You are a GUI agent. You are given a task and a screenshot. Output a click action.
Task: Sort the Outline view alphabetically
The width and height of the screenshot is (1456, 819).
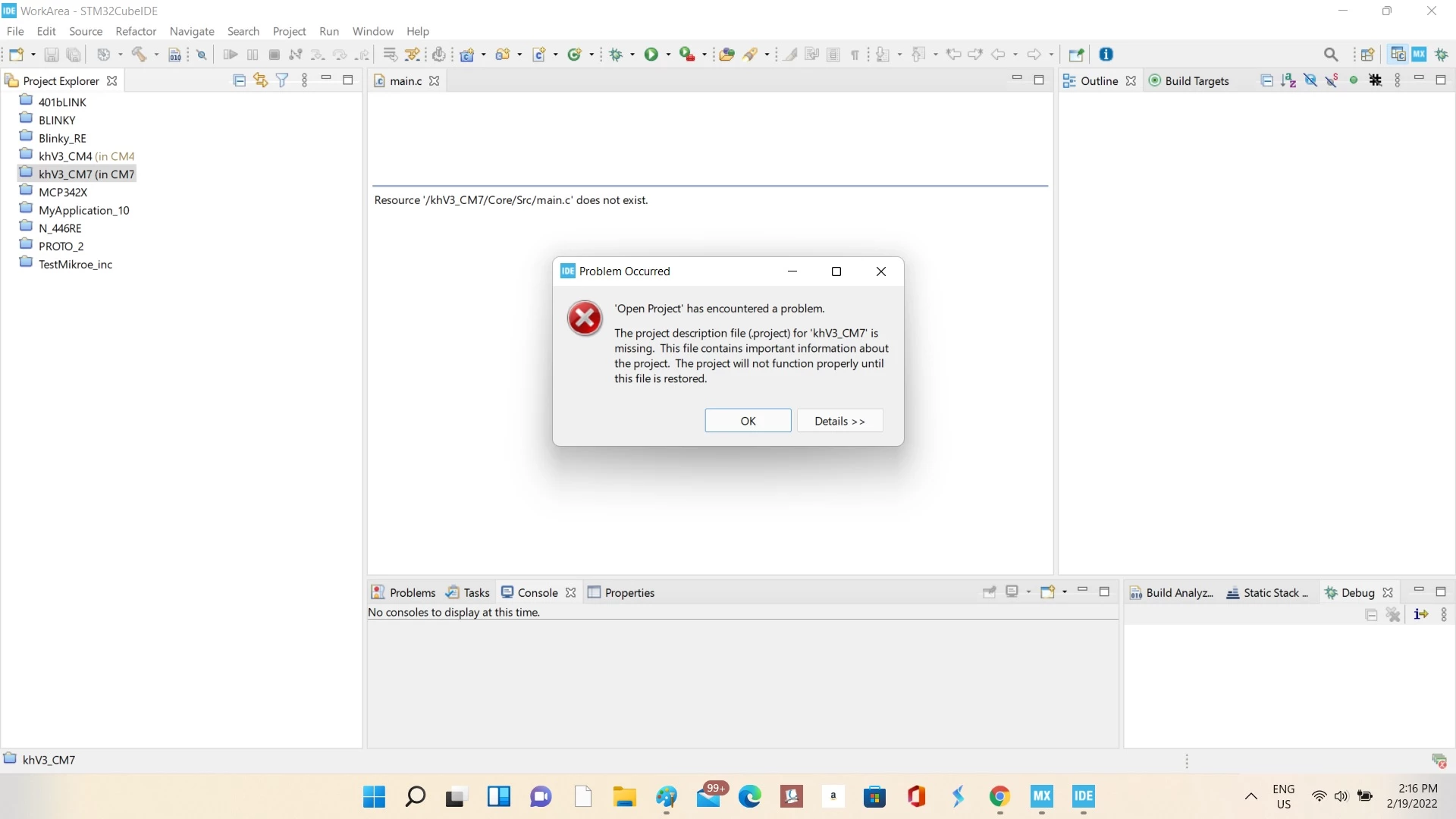[x=1288, y=80]
